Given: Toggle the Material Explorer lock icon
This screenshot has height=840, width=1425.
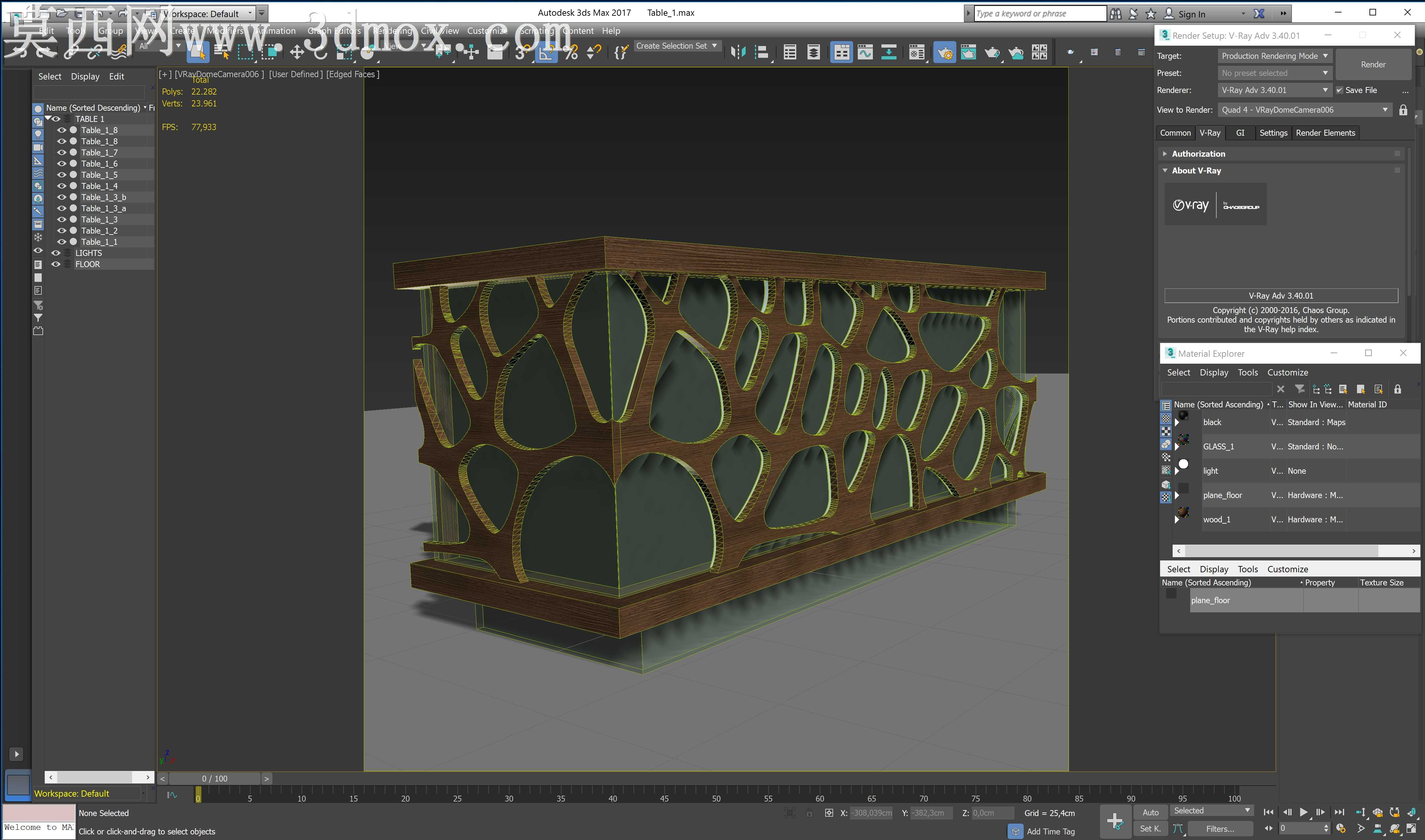Looking at the screenshot, I should tap(1397, 389).
